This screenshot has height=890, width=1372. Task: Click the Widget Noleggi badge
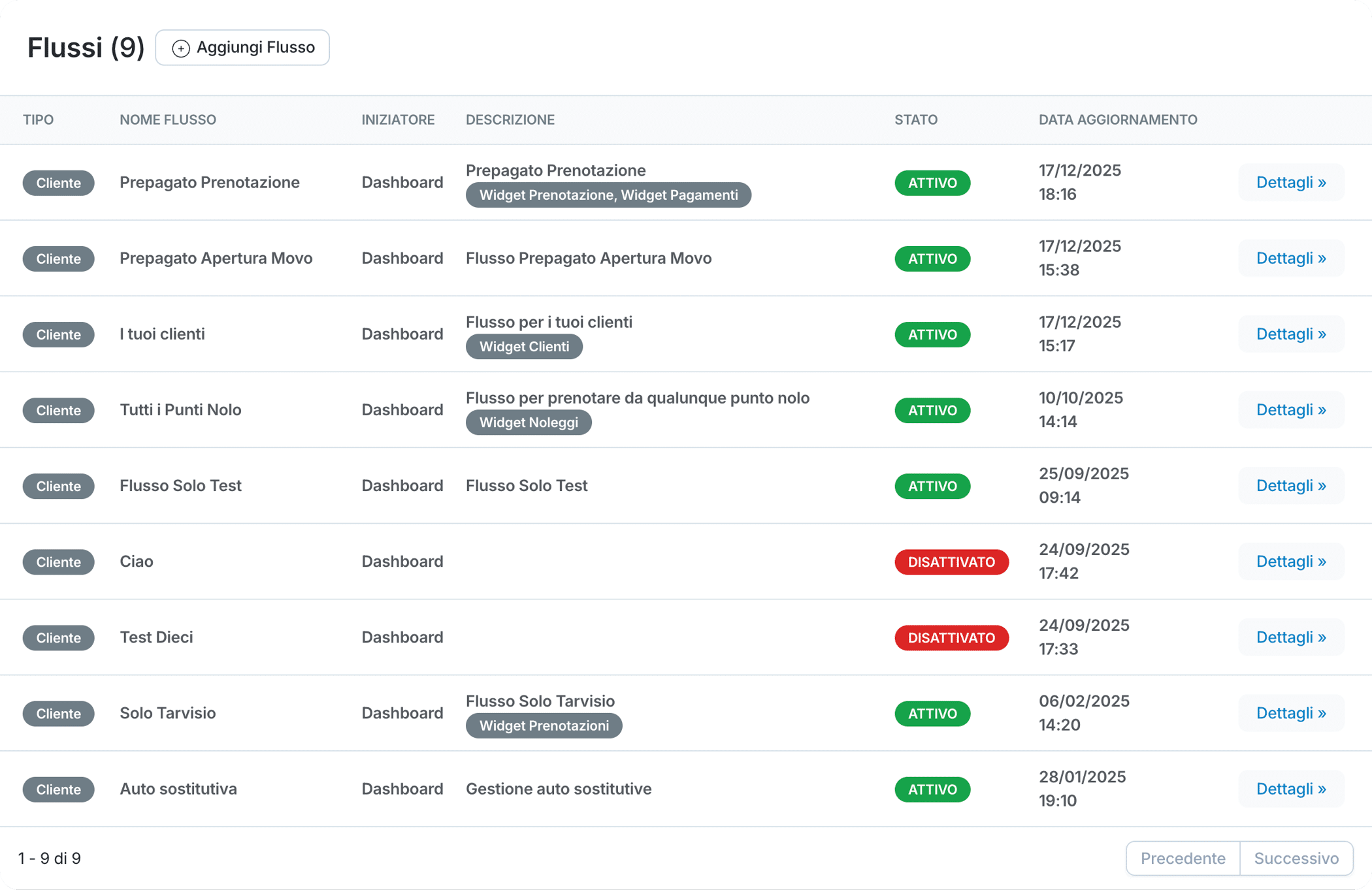pyautogui.click(x=529, y=422)
